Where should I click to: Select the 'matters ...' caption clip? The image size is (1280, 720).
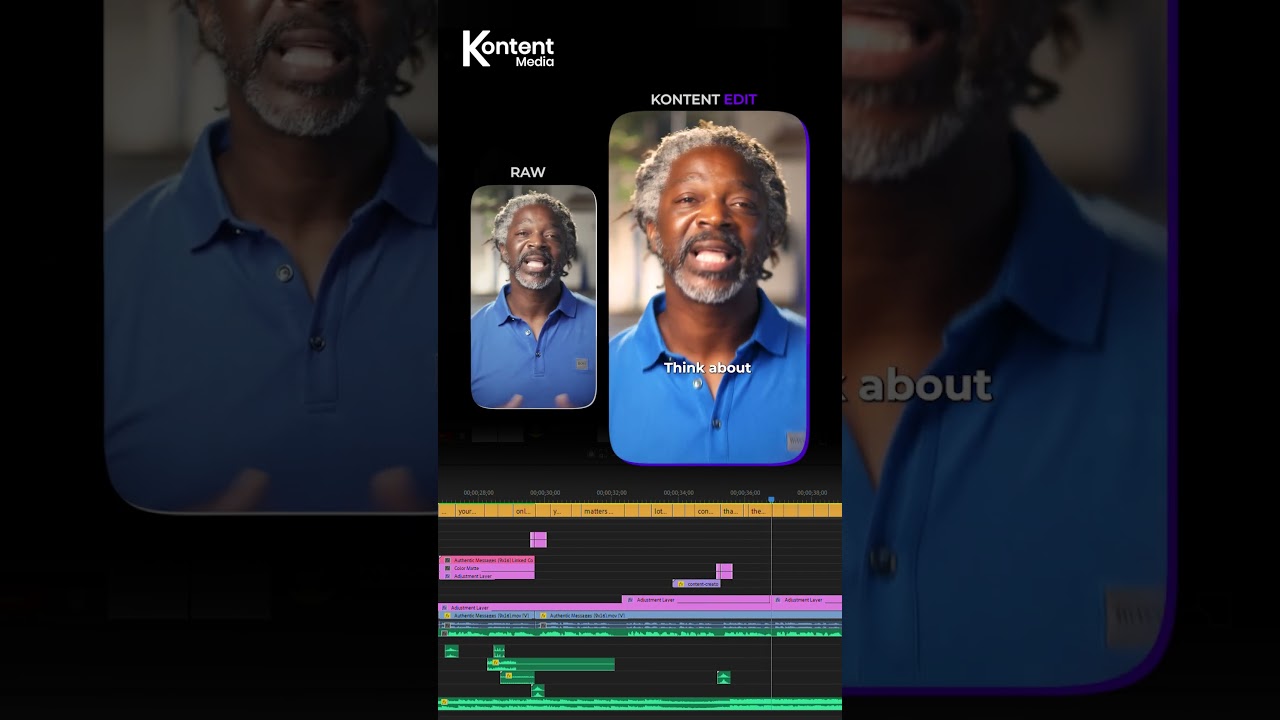pyautogui.click(x=604, y=511)
